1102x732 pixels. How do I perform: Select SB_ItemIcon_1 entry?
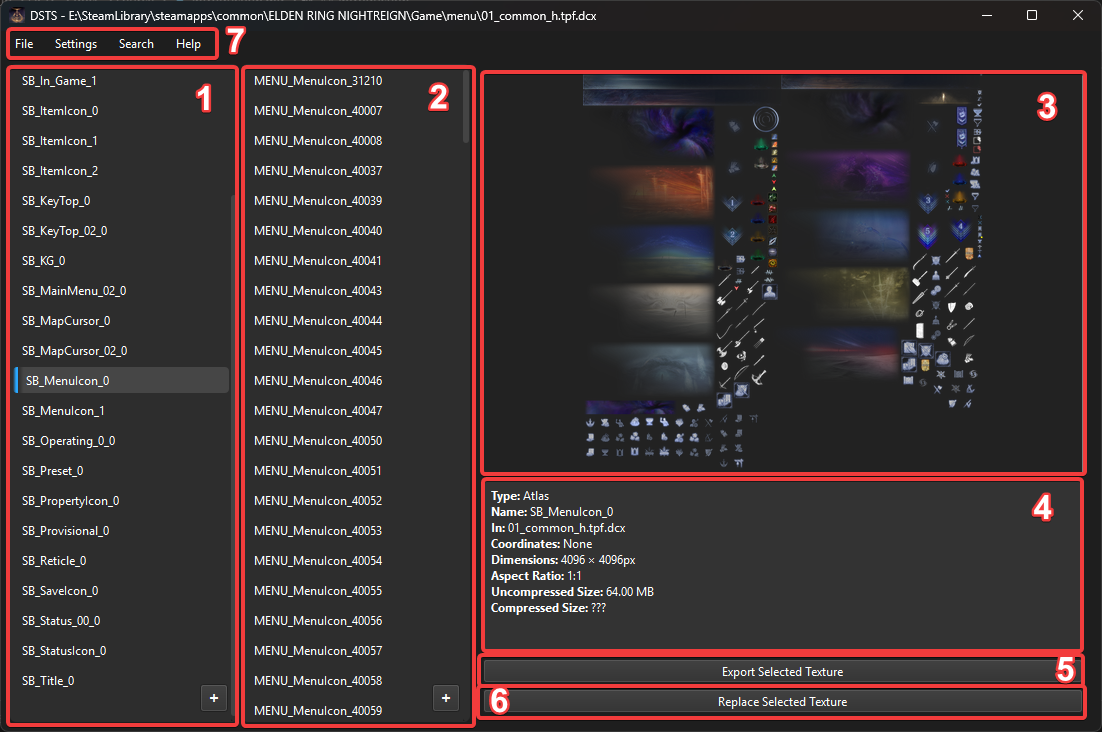point(122,140)
